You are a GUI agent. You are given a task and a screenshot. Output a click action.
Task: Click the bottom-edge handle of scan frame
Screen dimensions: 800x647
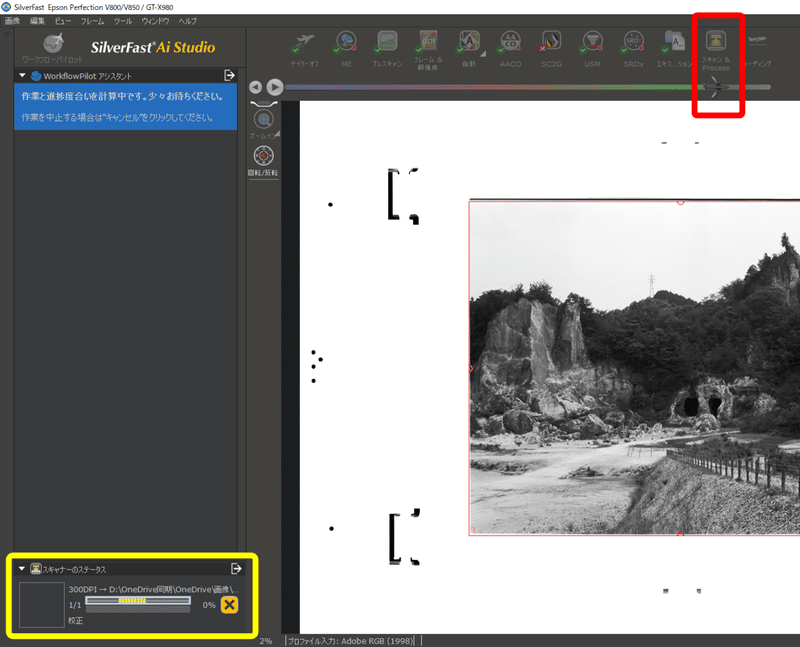click(x=680, y=534)
